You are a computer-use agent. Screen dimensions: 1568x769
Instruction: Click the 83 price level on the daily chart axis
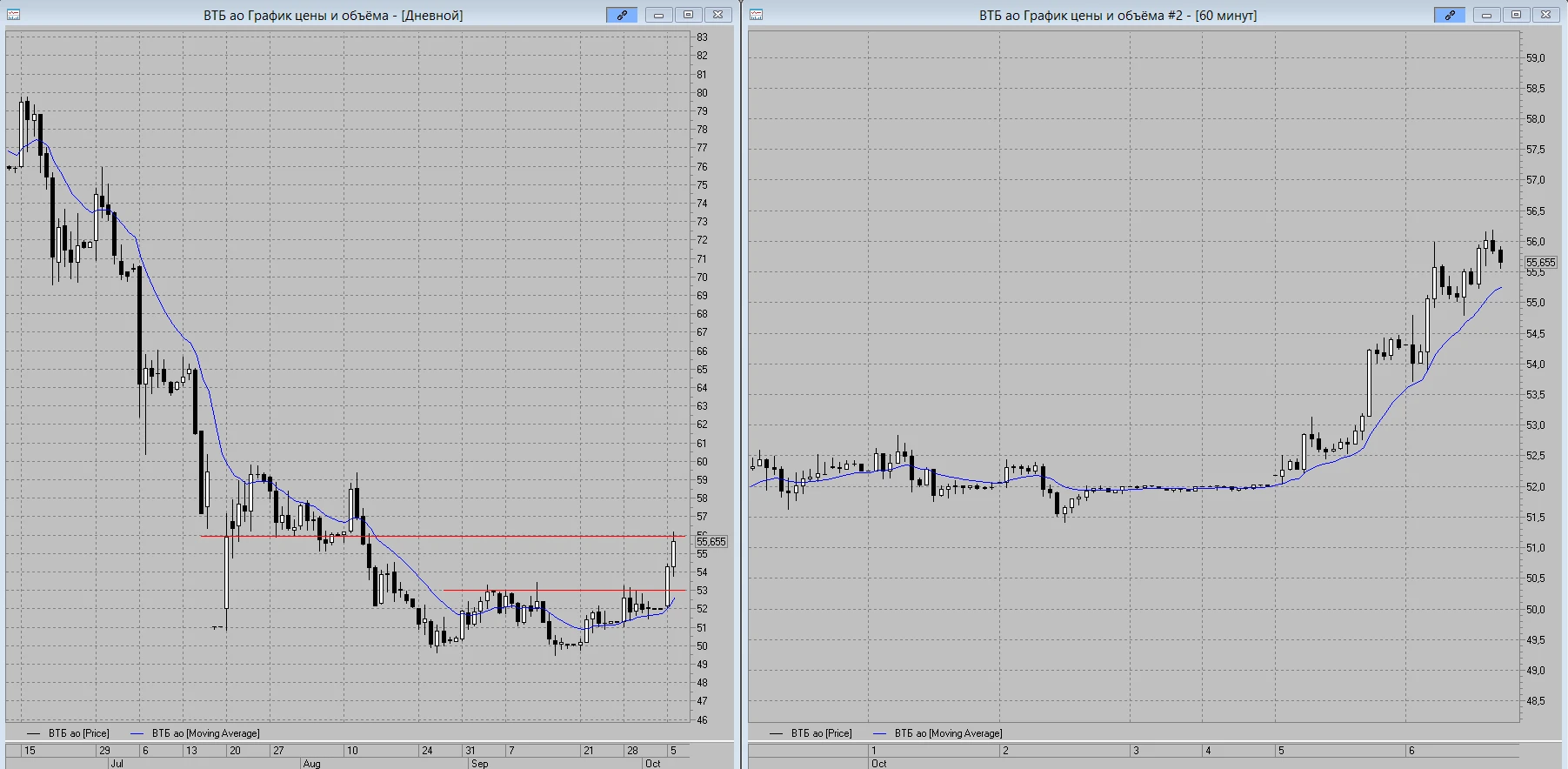[x=702, y=37]
